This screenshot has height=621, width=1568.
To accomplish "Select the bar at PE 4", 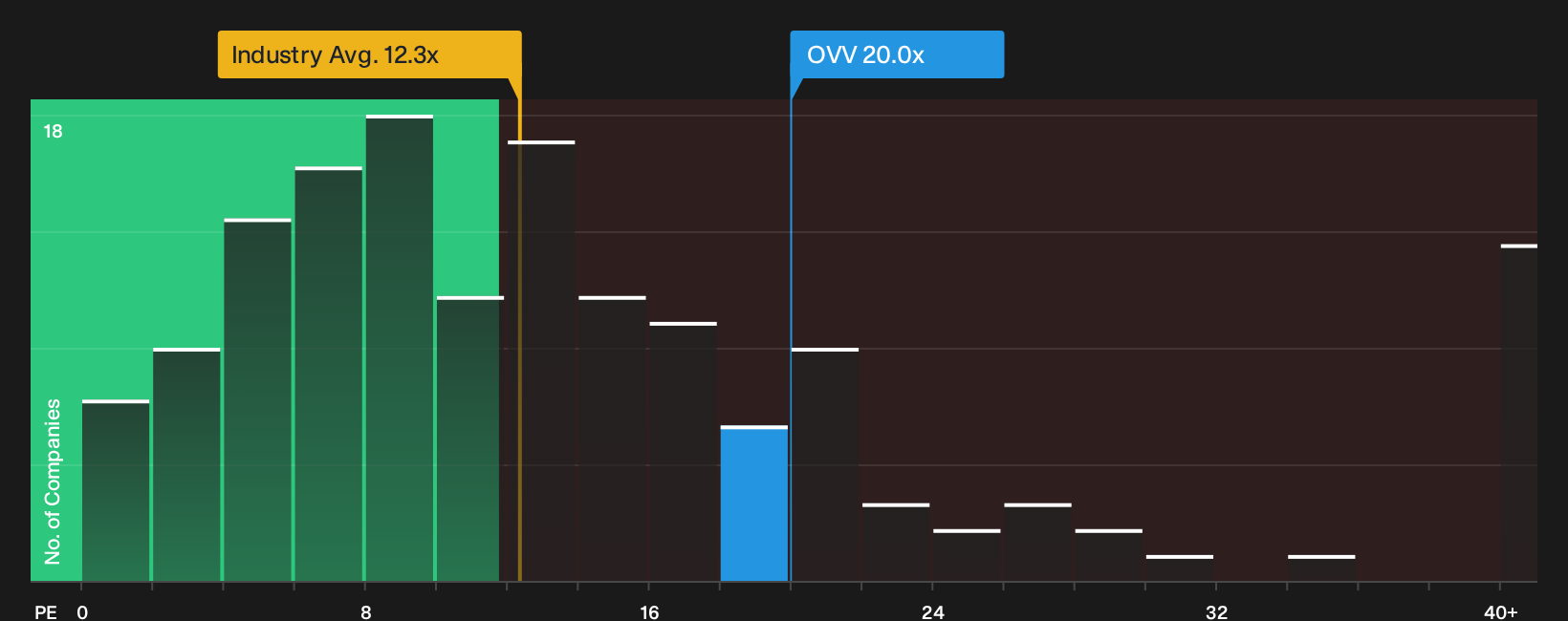I will click(258, 399).
